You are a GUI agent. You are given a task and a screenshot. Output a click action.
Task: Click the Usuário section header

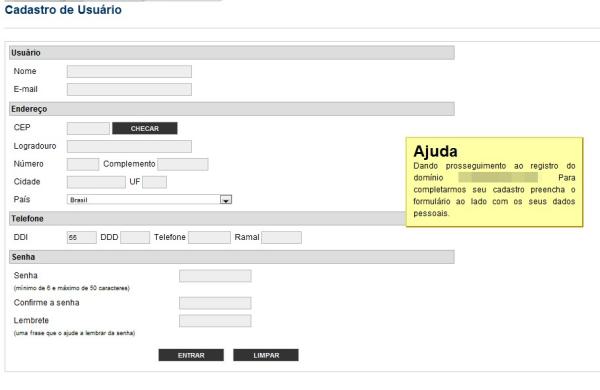tap(232, 53)
